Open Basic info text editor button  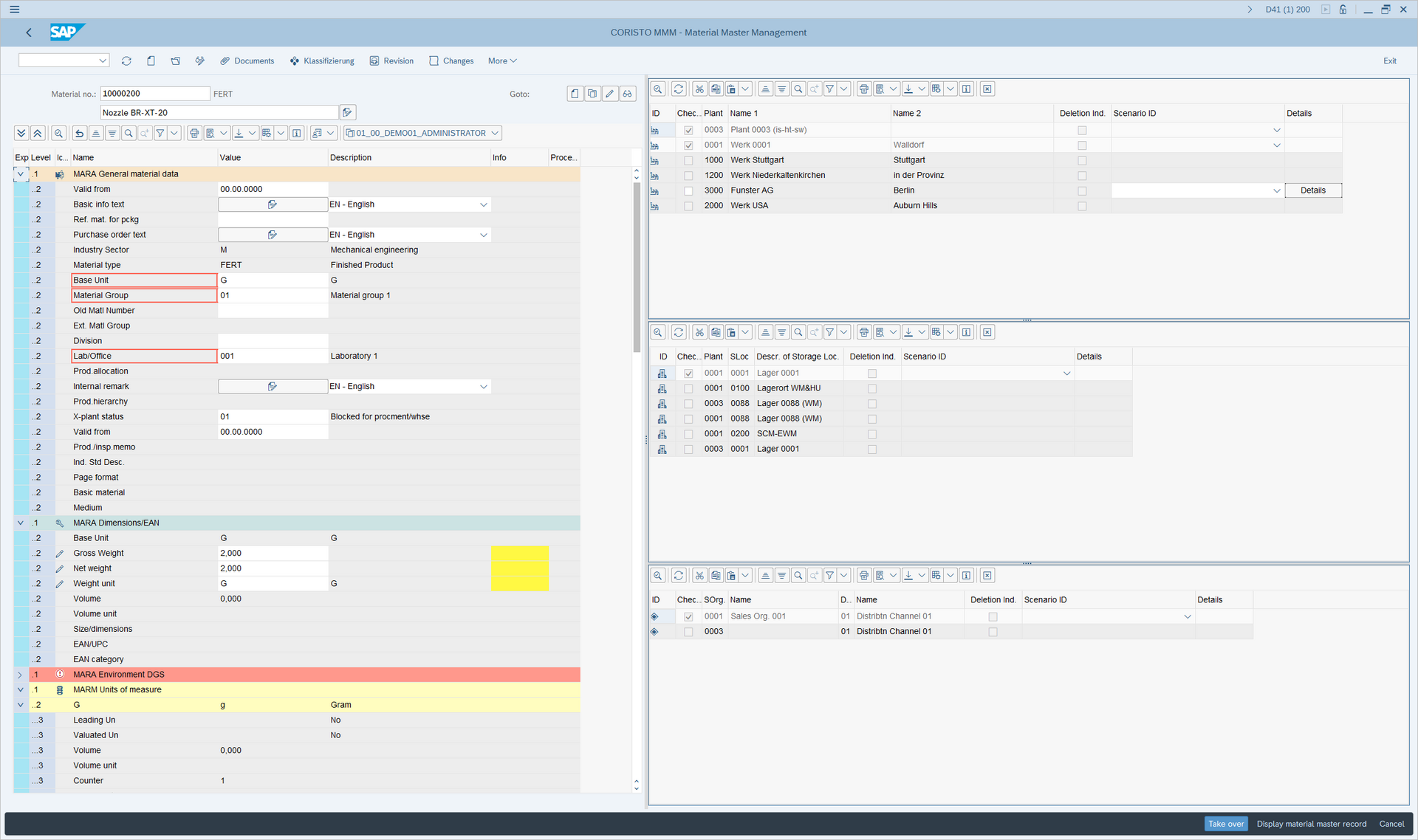coord(273,204)
